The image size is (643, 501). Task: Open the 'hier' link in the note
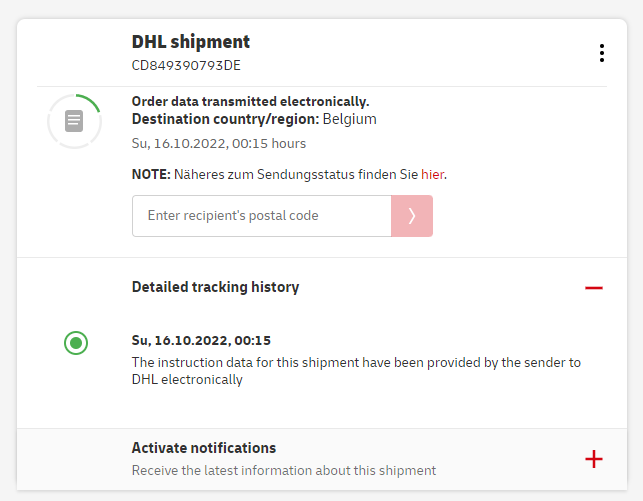click(432, 174)
